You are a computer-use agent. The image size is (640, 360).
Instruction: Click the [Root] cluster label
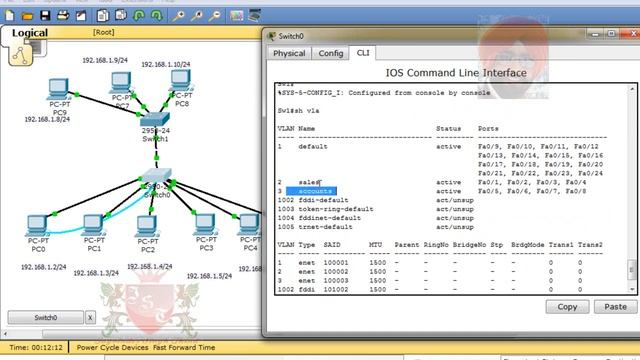104,32
